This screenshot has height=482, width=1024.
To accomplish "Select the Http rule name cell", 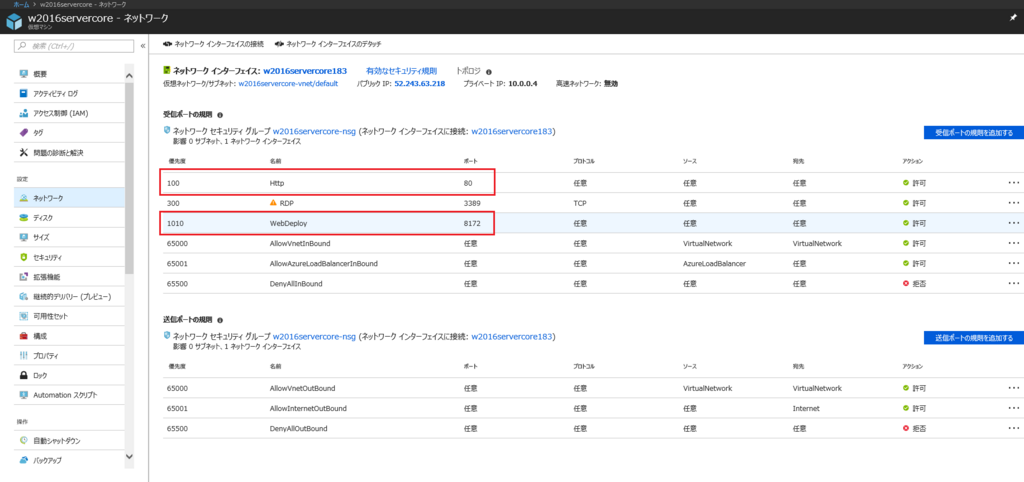I will [x=276, y=184].
